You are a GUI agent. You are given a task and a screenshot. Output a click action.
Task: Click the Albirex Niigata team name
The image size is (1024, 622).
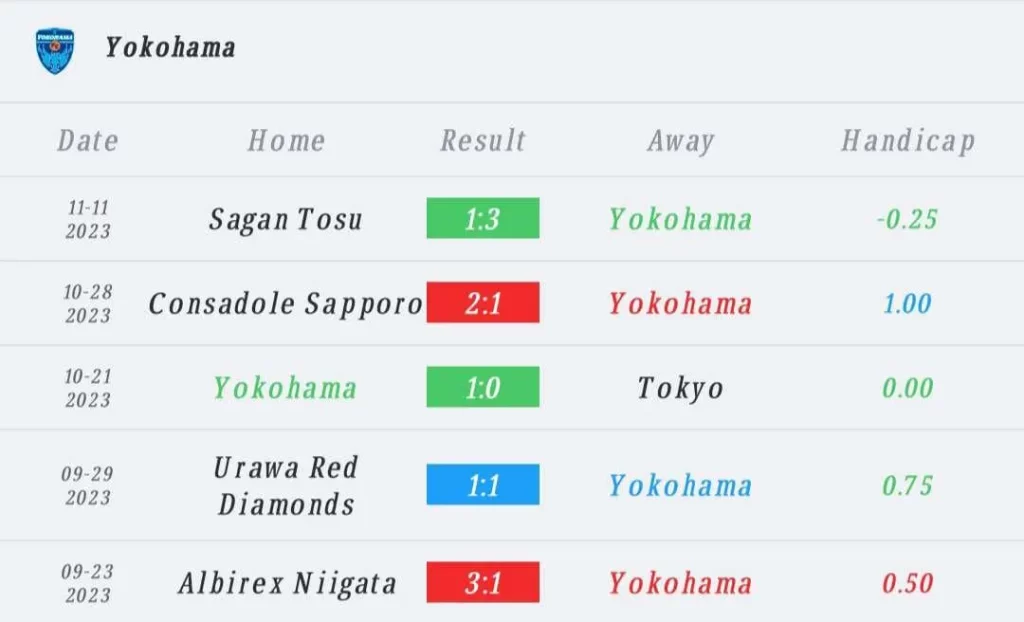287,583
